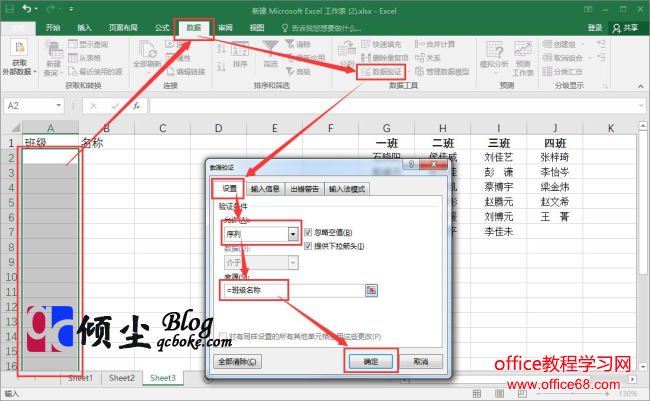The height and width of the screenshot is (401, 650).
Task: Click the range selector icon beside Source field
Action: pyautogui.click(x=371, y=290)
